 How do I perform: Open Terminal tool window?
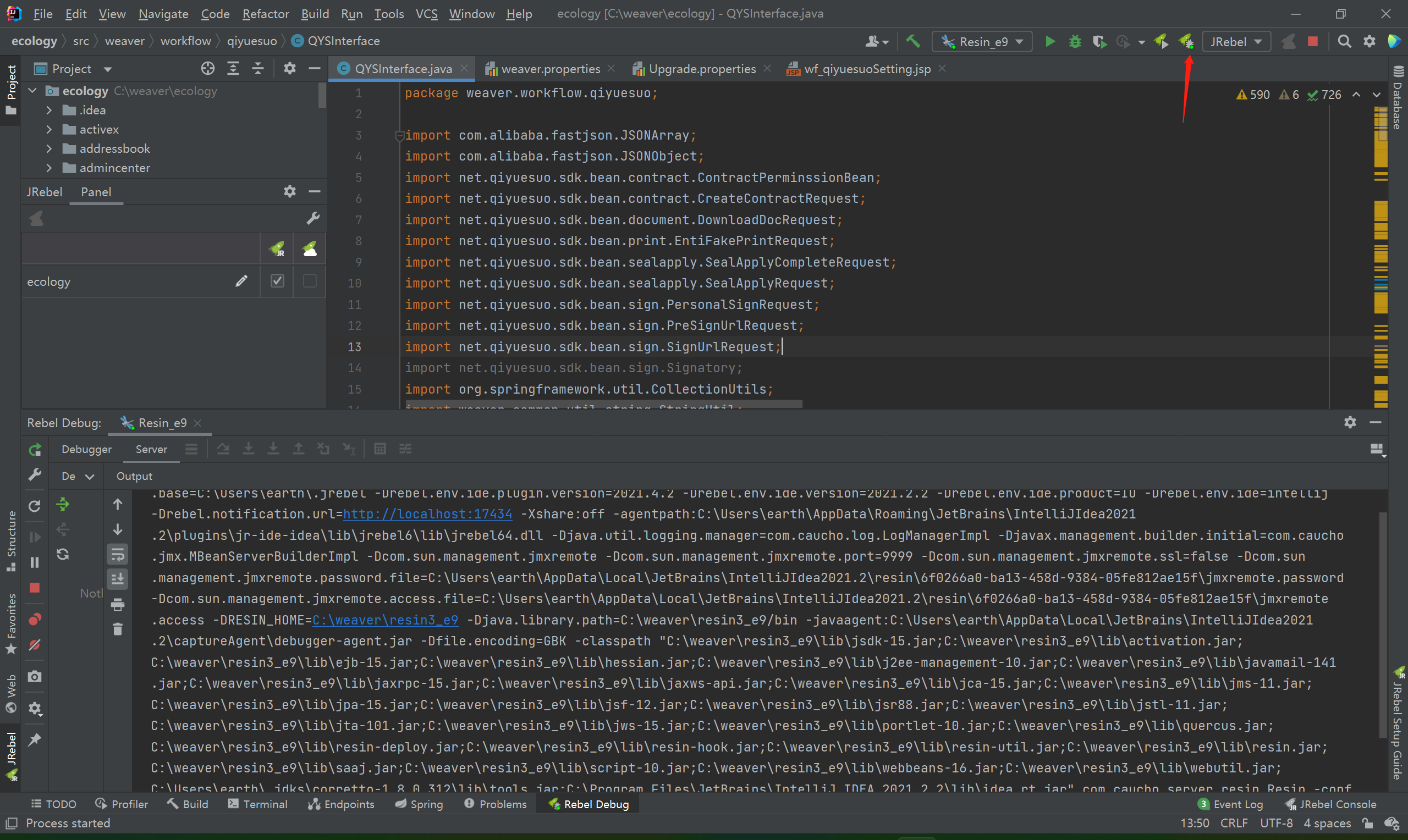click(257, 804)
